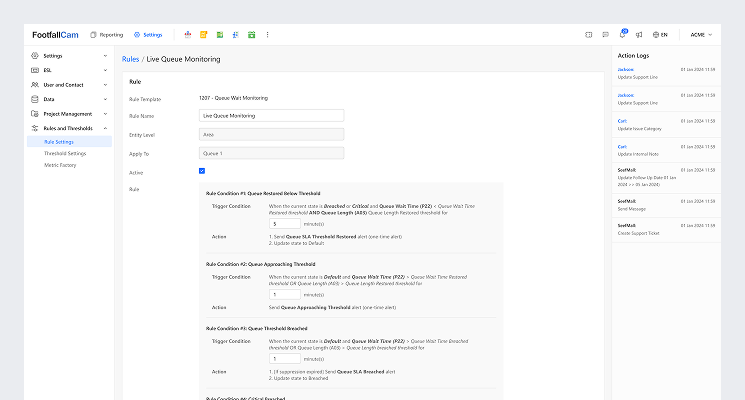
Task: Open Metric Factory in the sidebar
Action: point(60,165)
